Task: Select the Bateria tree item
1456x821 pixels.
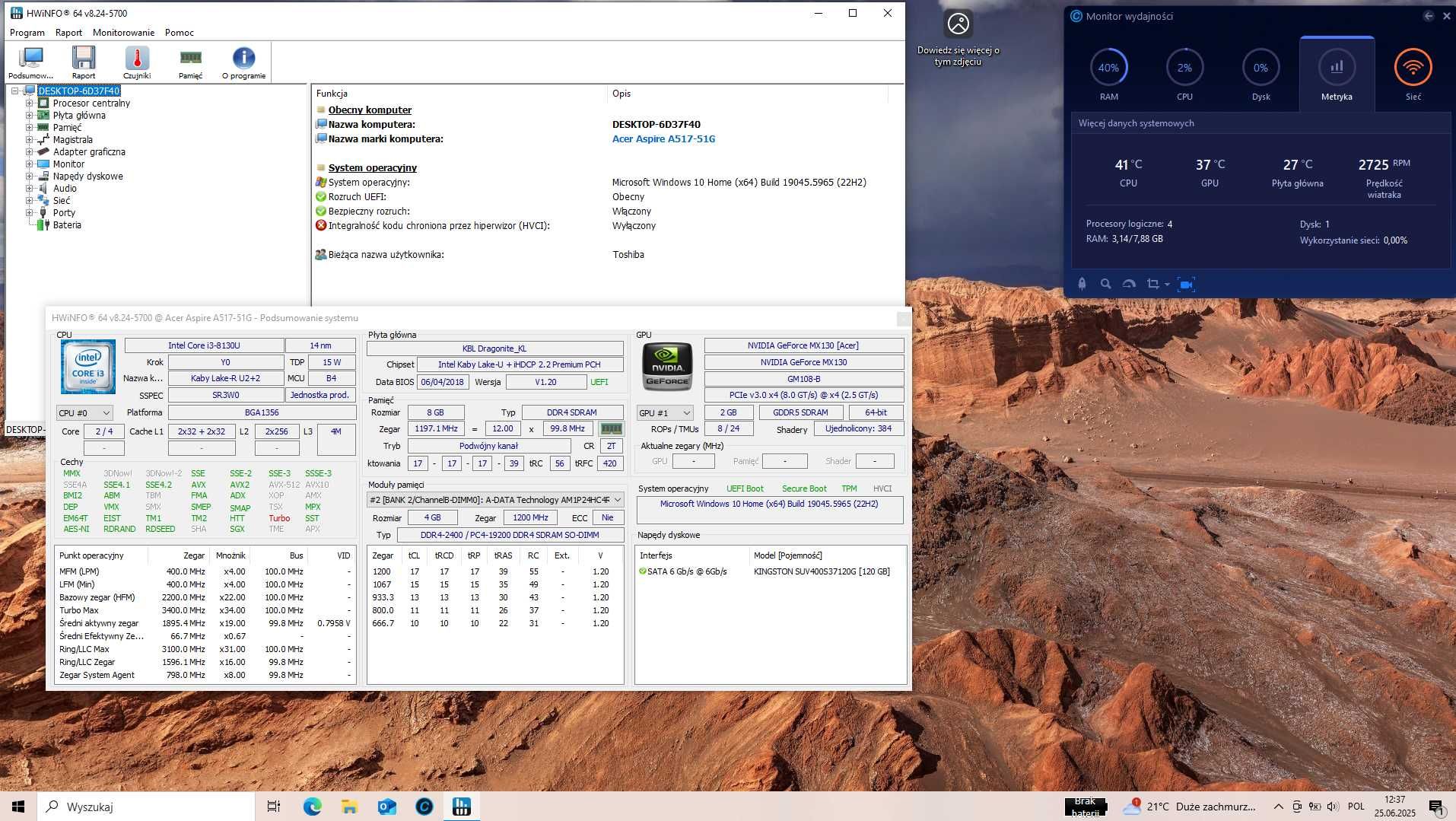Action: pos(67,224)
